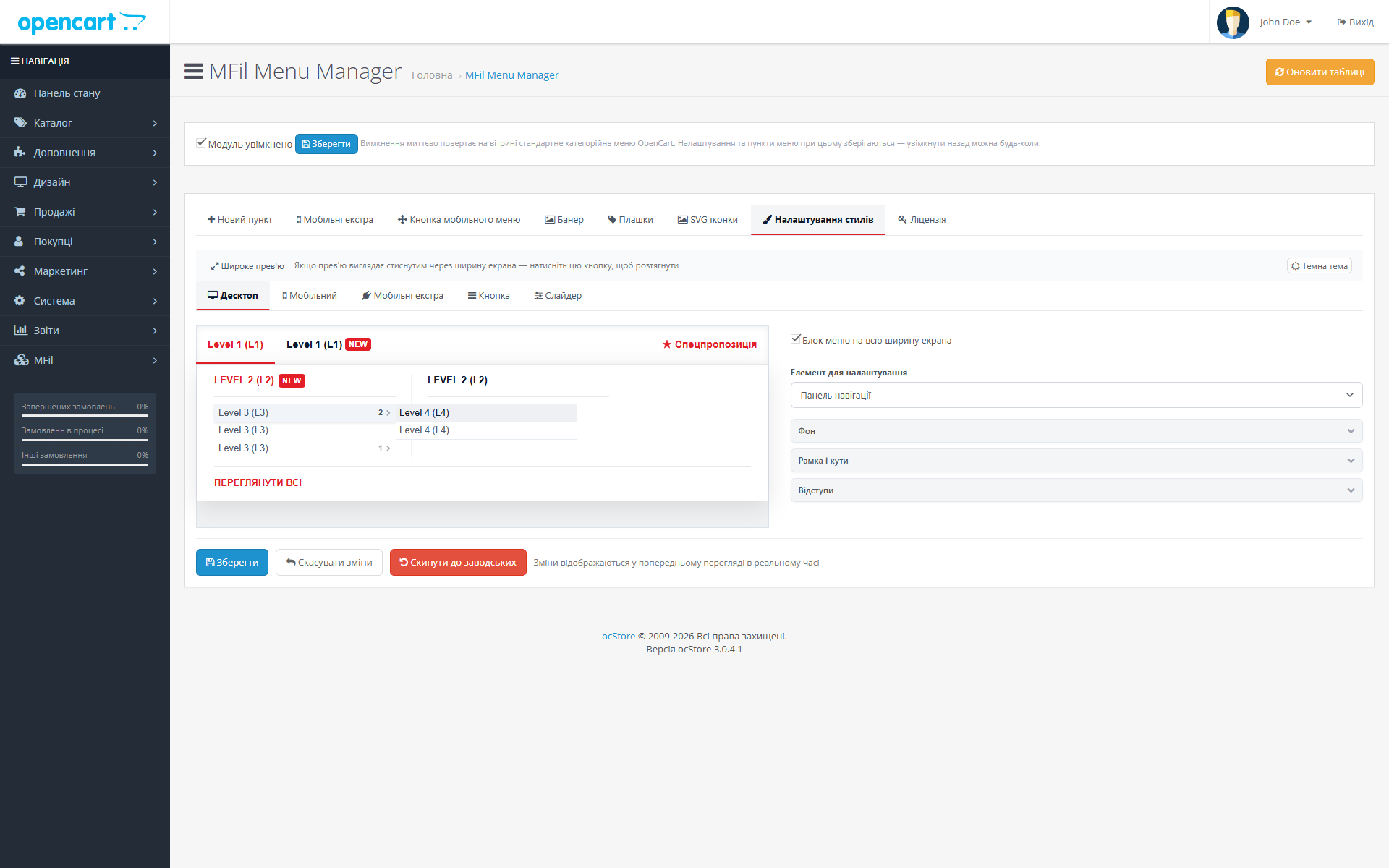1389x868 pixels.
Task: Toggle Блок меню на всю ширину екрана checkbox
Action: 796,339
